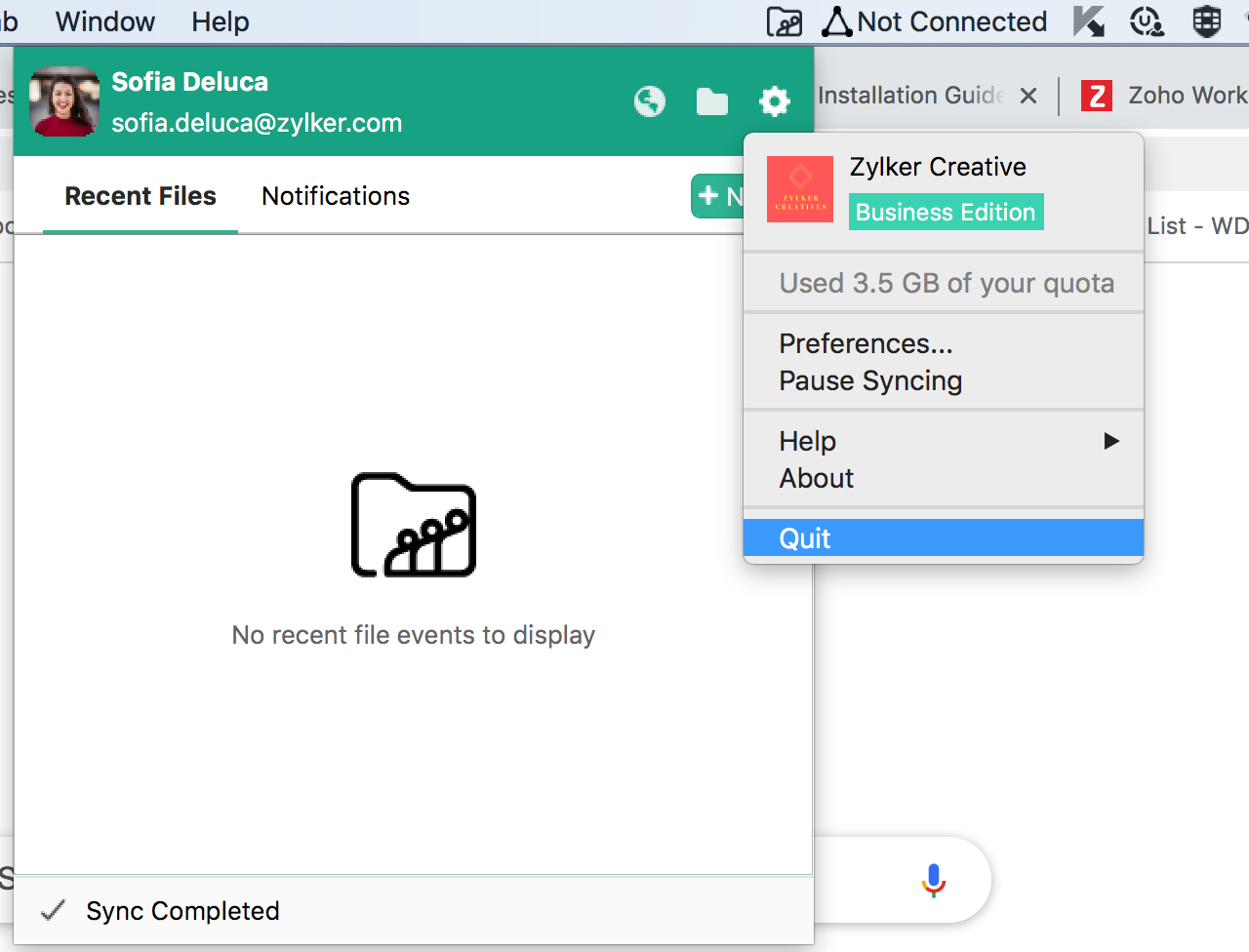1249x952 pixels.
Task: Click Sofia Deluca's profile picture
Action: click(x=64, y=101)
